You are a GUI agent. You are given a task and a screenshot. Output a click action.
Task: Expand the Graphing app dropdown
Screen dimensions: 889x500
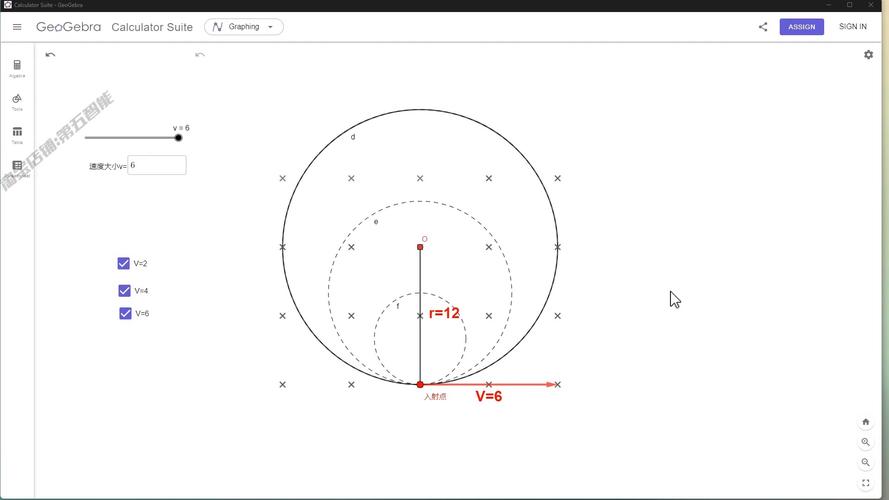[244, 27]
